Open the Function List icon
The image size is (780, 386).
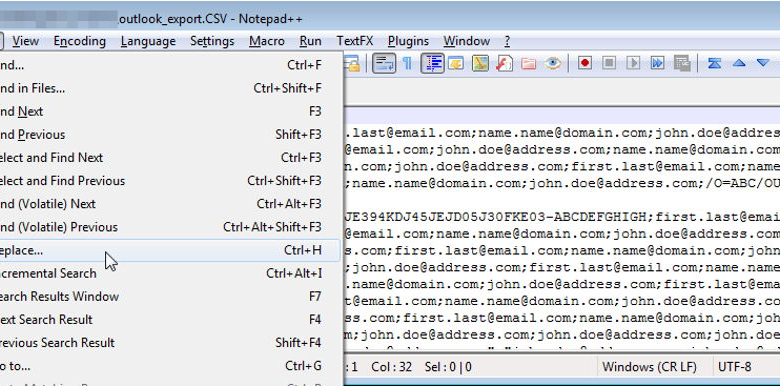[504, 63]
